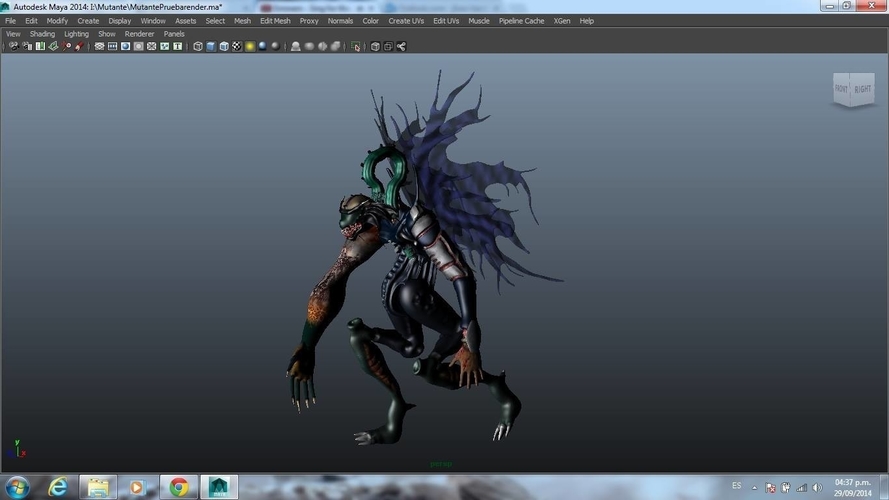This screenshot has height=500, width=889.
Task: Open Windows Explorer from taskbar
Action: [x=98, y=487]
